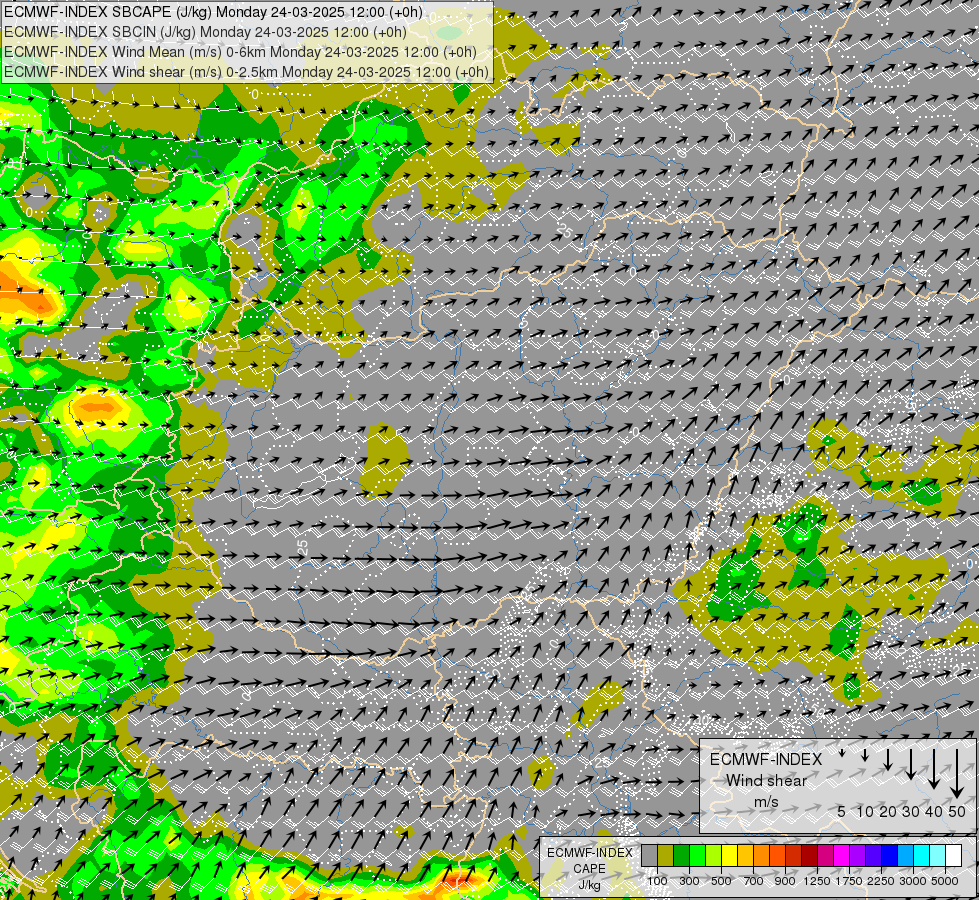
Task: Click the 'm/s' unit label in wind legend
Action: point(766,802)
